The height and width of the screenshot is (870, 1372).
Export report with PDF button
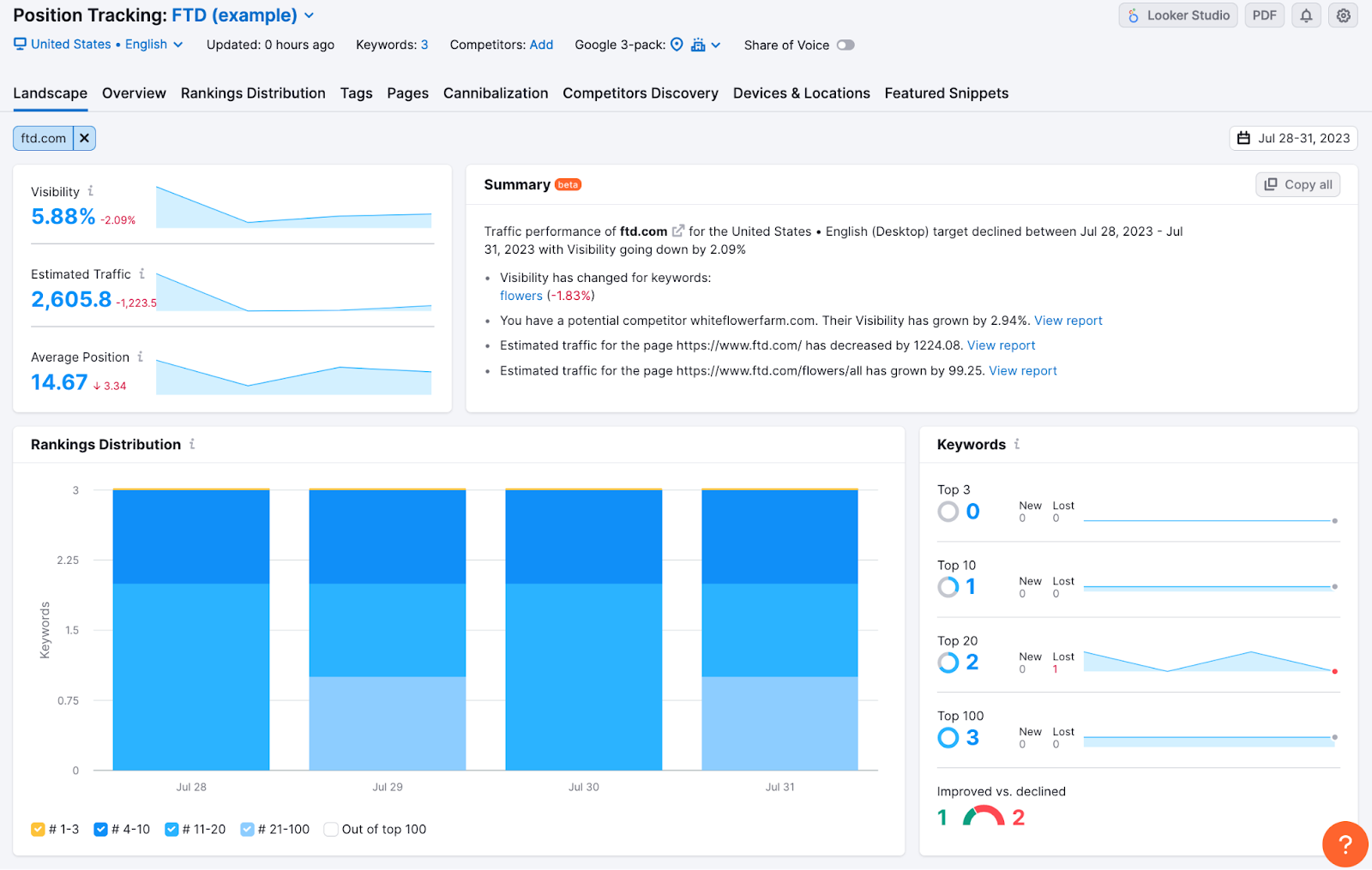pyautogui.click(x=1265, y=15)
